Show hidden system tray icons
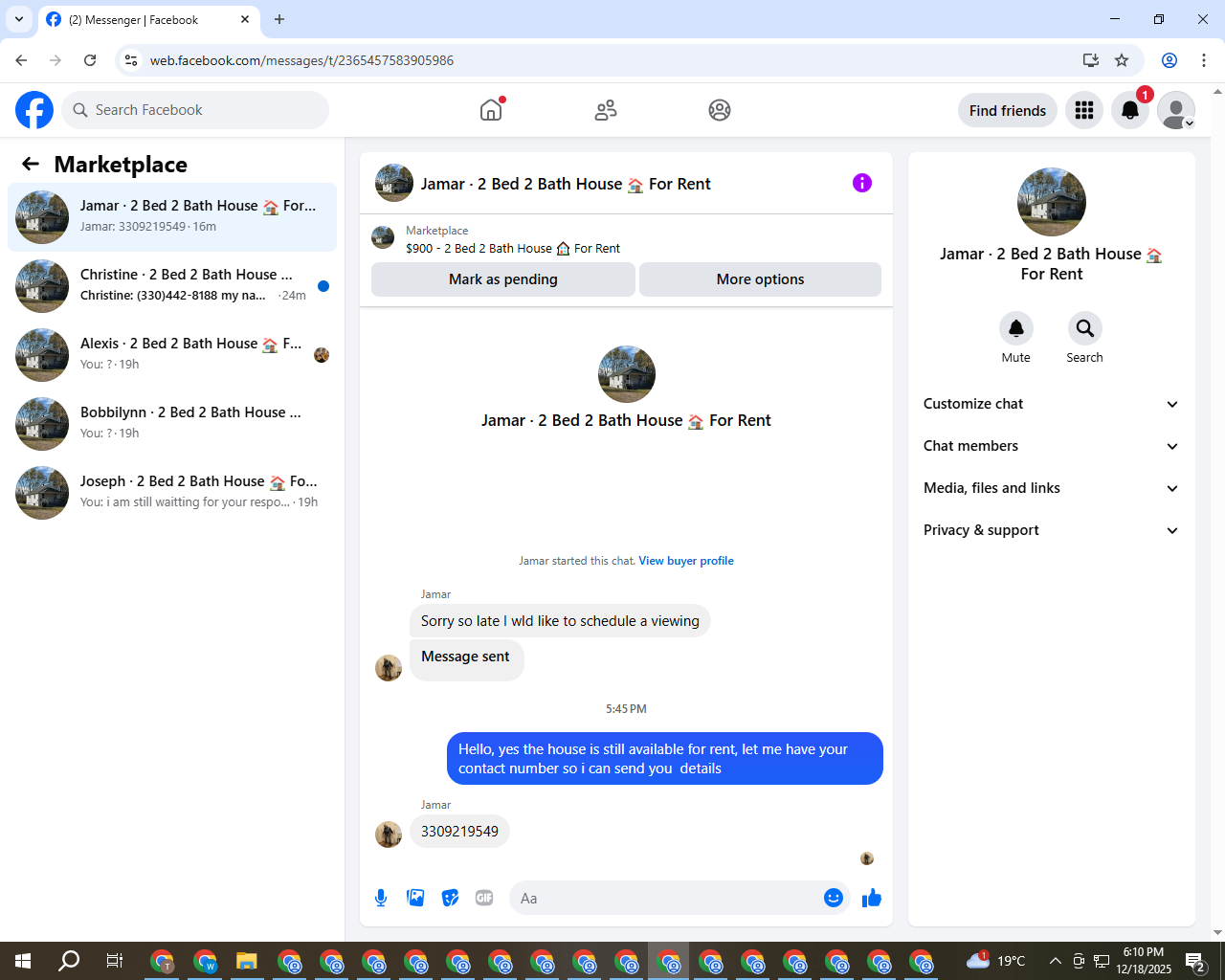This screenshot has height=980, width=1225. pos(1056,961)
